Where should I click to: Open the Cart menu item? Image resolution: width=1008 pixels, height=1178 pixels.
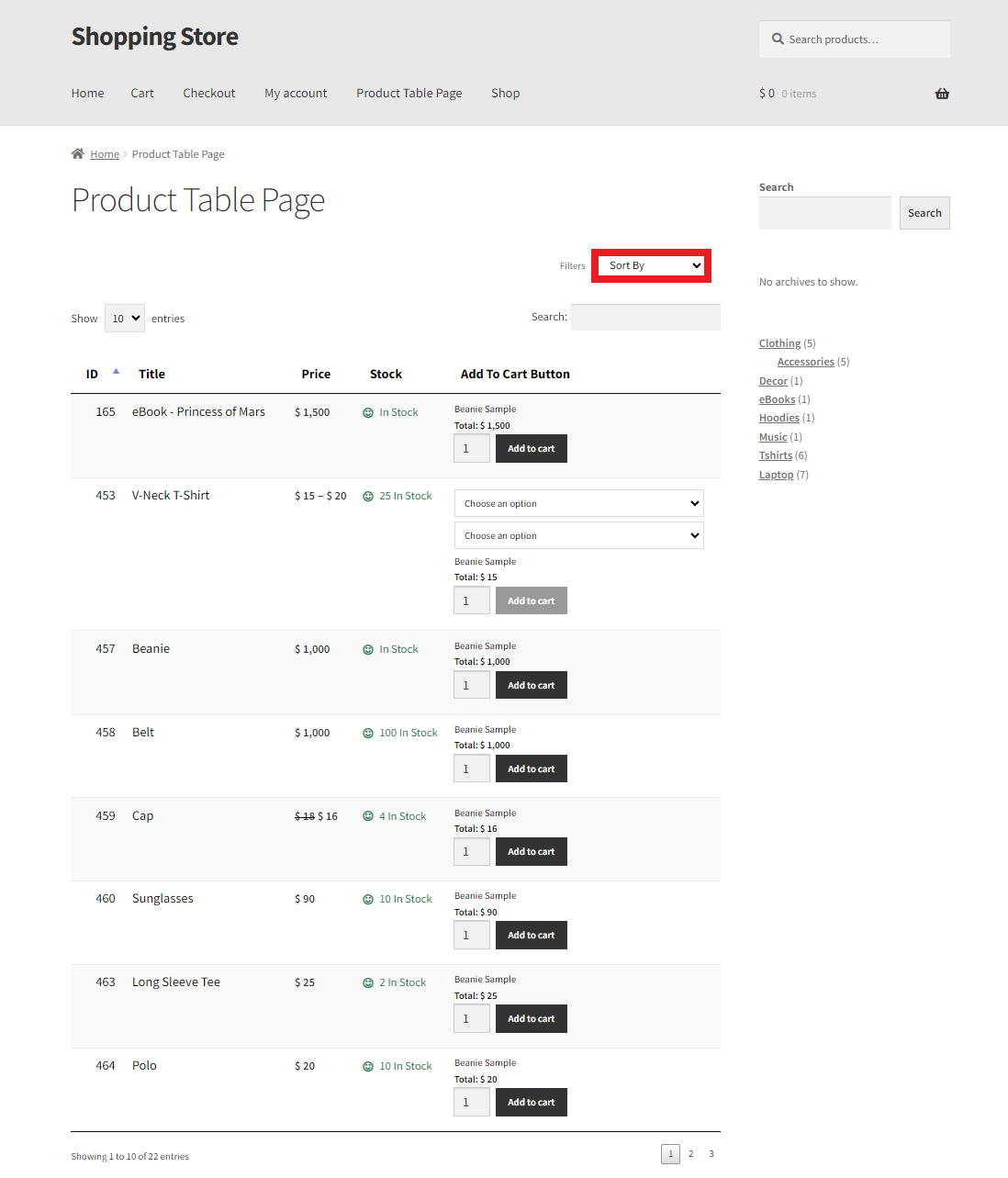[x=142, y=94]
